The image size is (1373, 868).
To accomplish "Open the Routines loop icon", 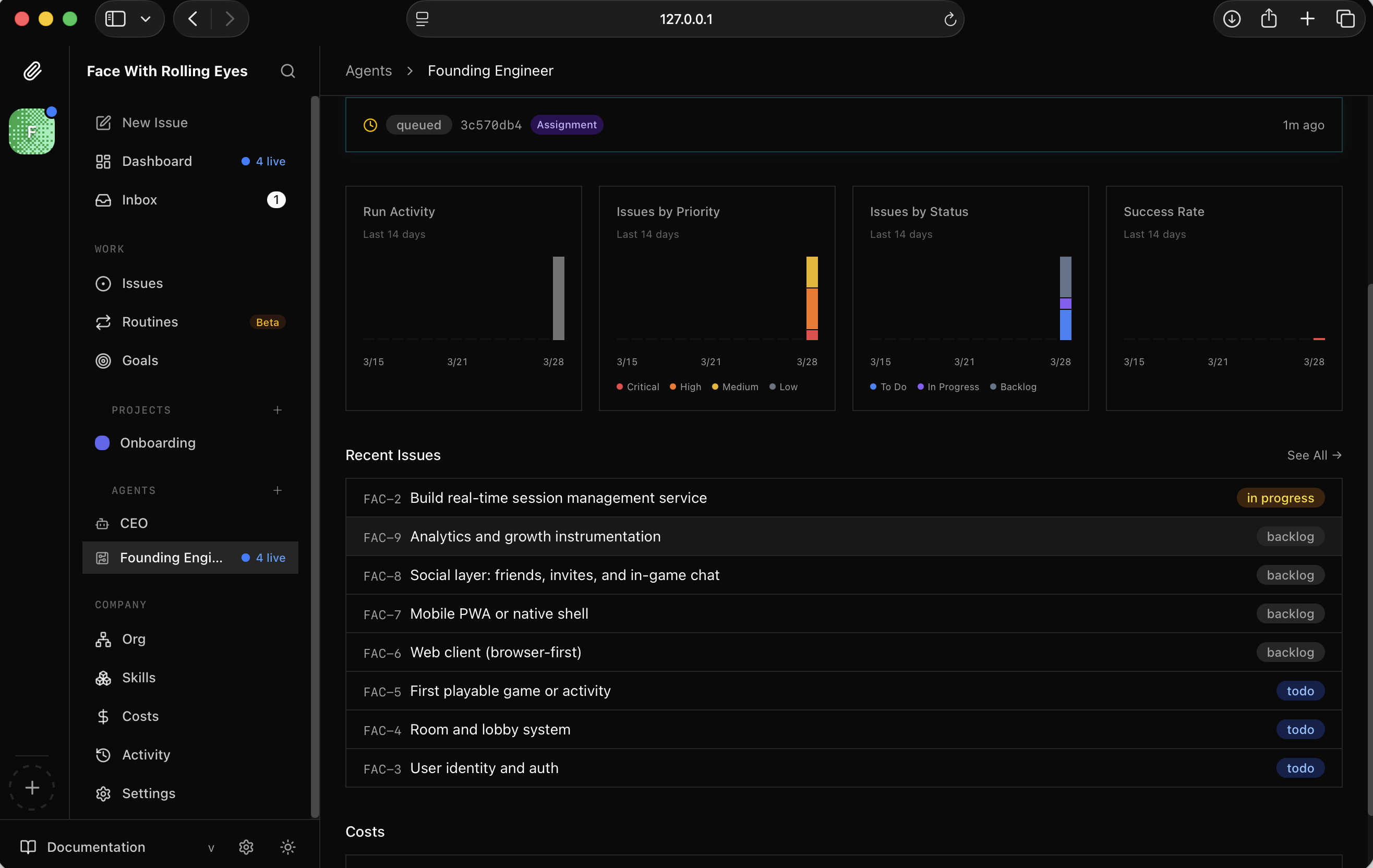I will point(103,322).
